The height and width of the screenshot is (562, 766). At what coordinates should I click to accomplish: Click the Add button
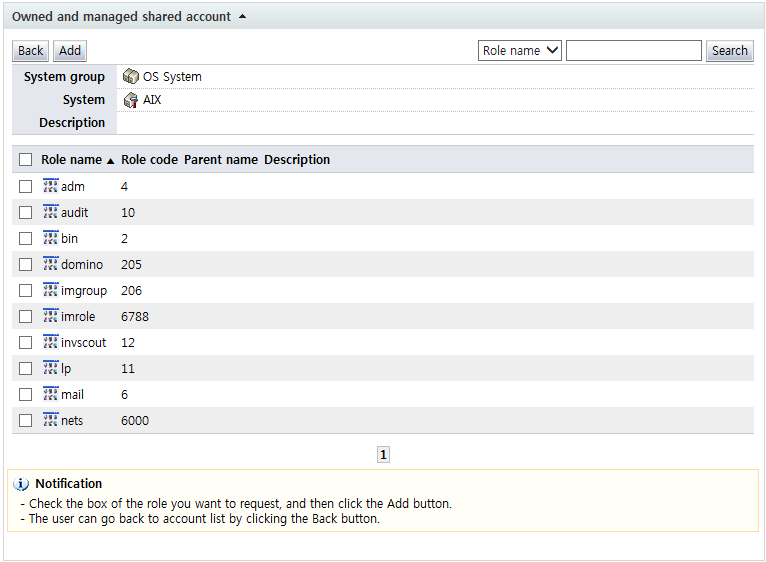pyautogui.click(x=70, y=51)
